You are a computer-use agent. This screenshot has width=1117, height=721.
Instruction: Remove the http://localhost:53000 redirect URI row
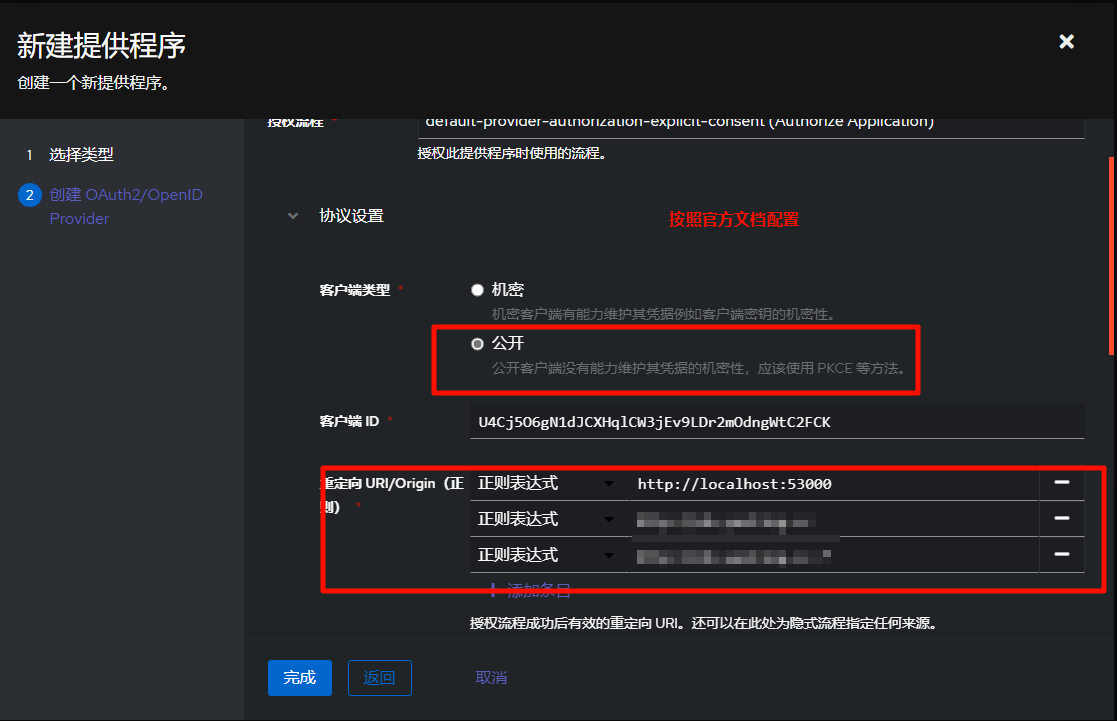[x=1062, y=483]
